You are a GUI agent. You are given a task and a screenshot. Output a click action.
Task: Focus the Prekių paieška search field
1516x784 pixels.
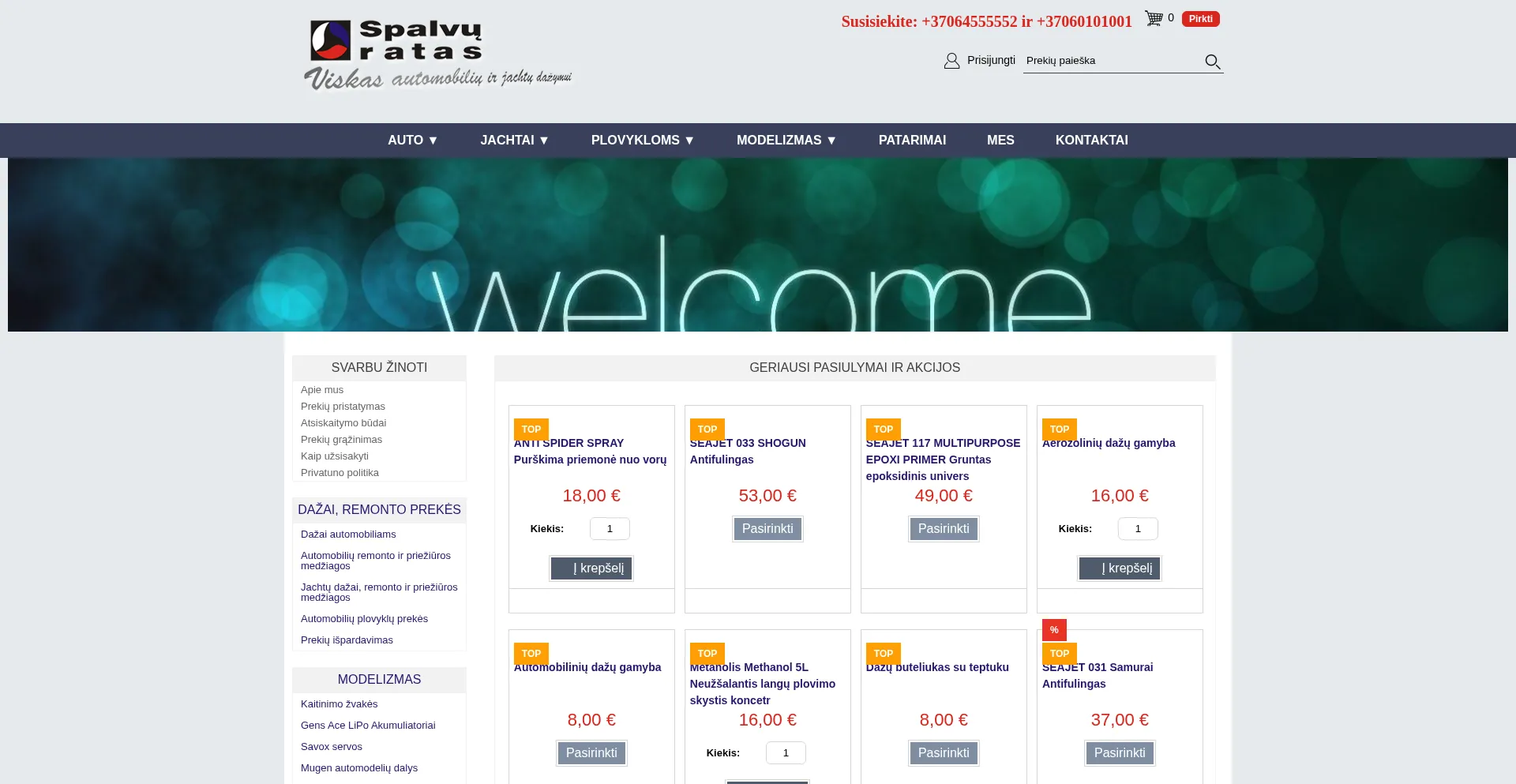coord(1109,61)
